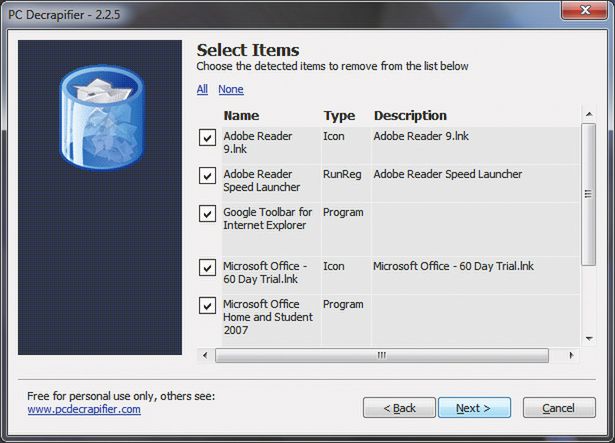Cancel the wizard

[x=559, y=408]
